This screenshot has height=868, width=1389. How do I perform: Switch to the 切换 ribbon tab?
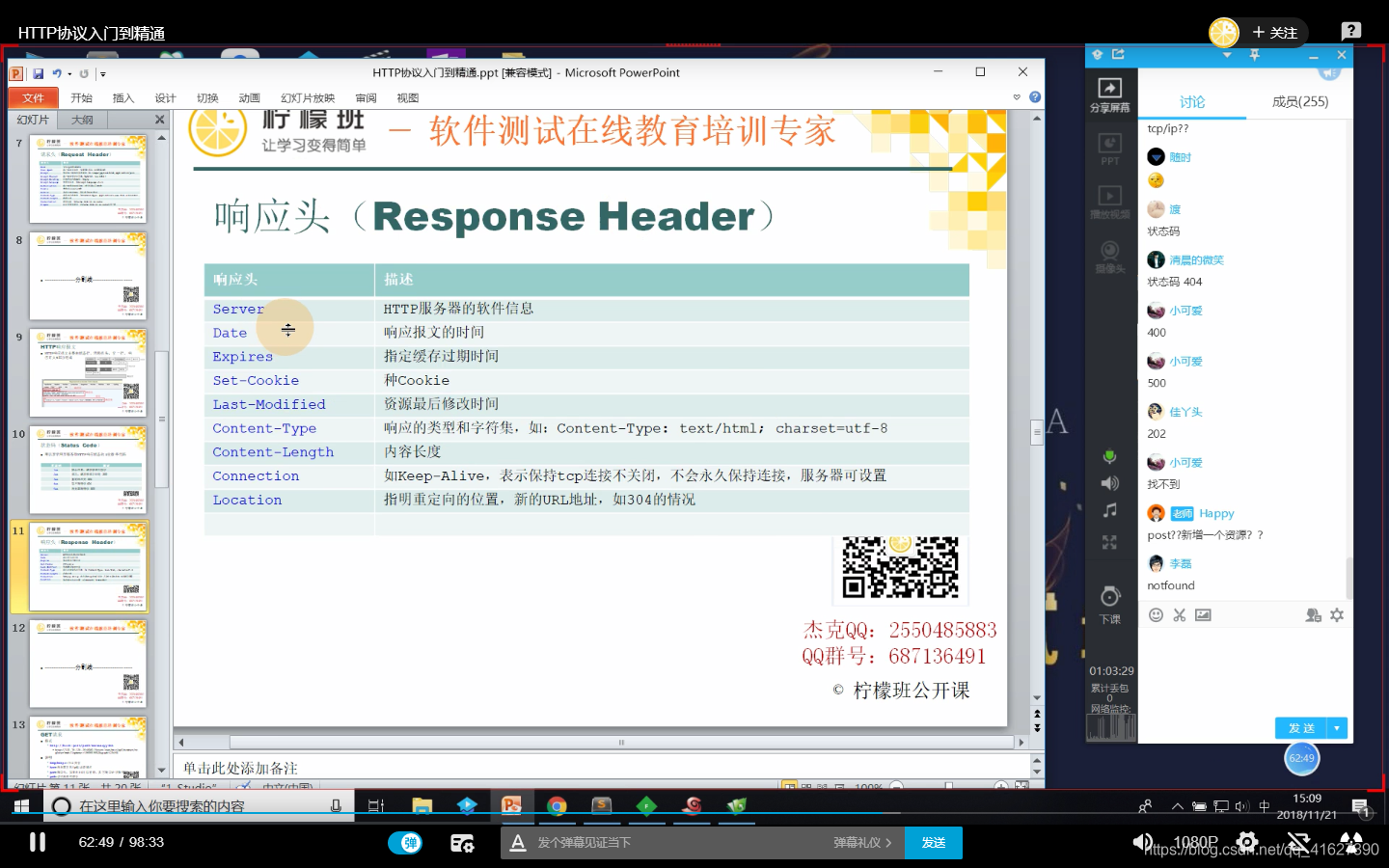click(x=207, y=98)
